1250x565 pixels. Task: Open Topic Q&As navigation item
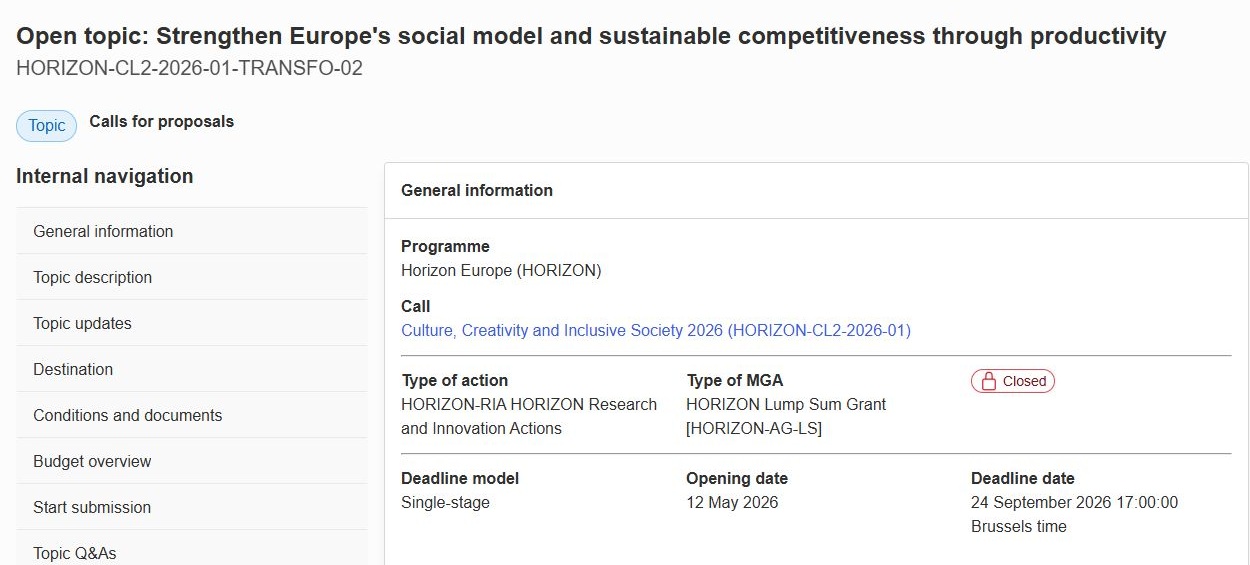192,550
